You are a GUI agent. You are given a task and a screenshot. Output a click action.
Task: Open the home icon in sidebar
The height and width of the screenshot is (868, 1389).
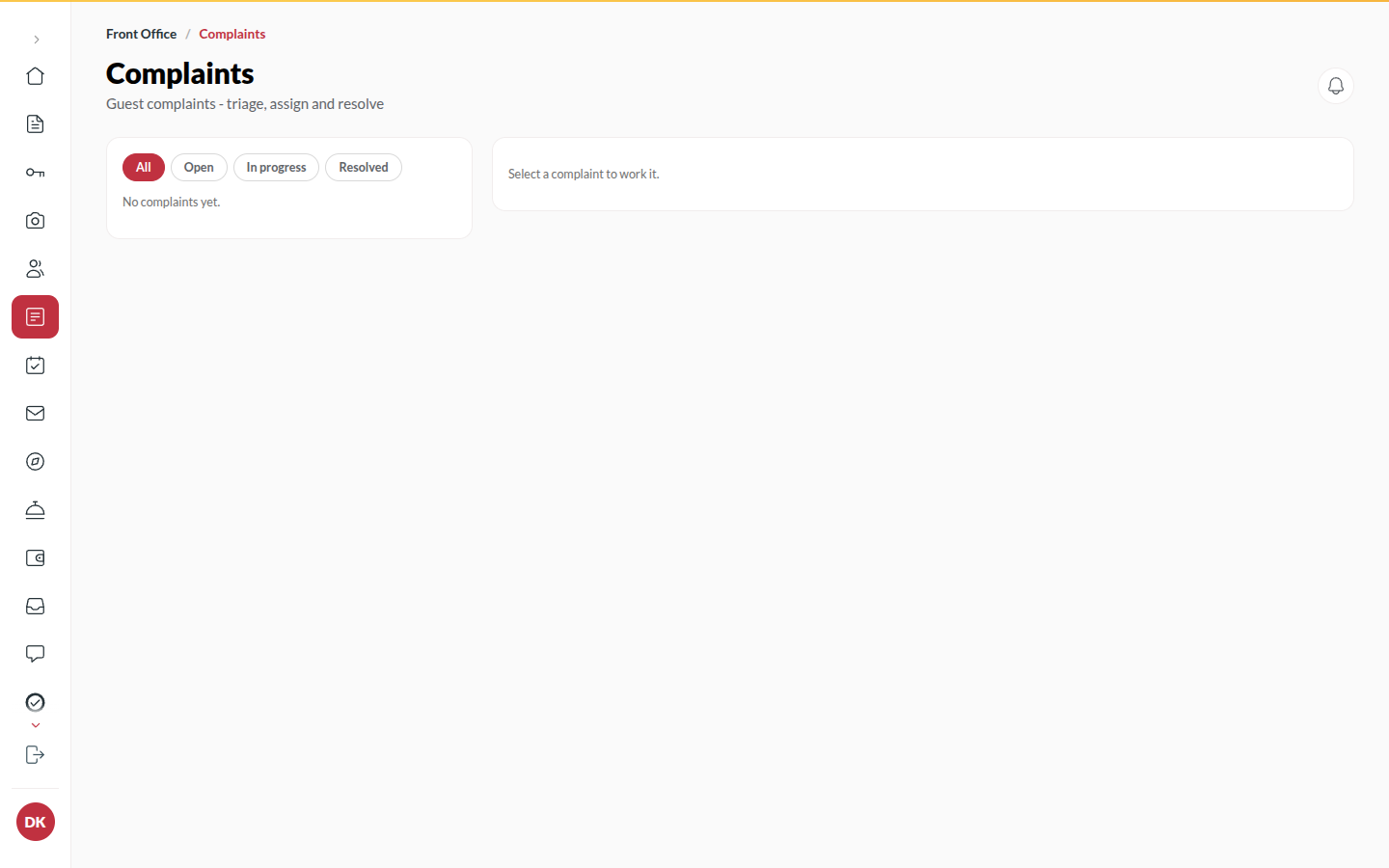pos(36,76)
